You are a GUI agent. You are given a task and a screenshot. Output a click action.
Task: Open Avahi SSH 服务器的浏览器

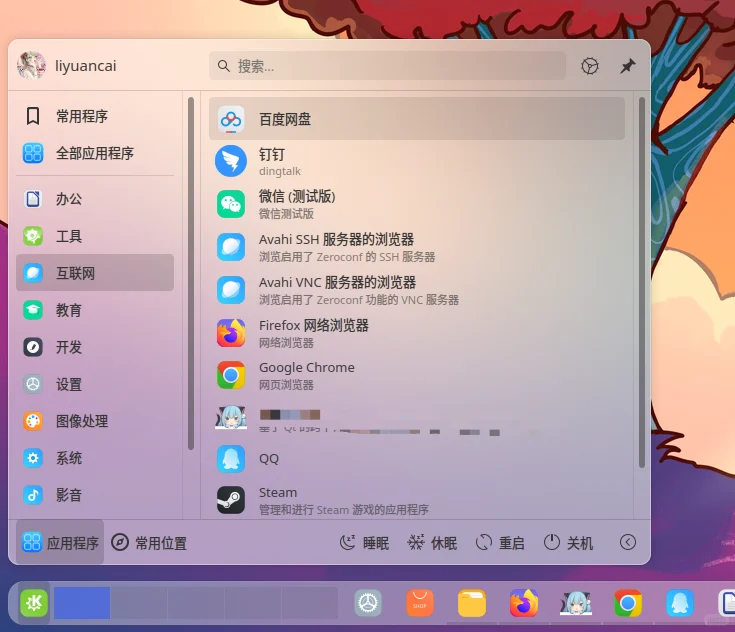(417, 247)
